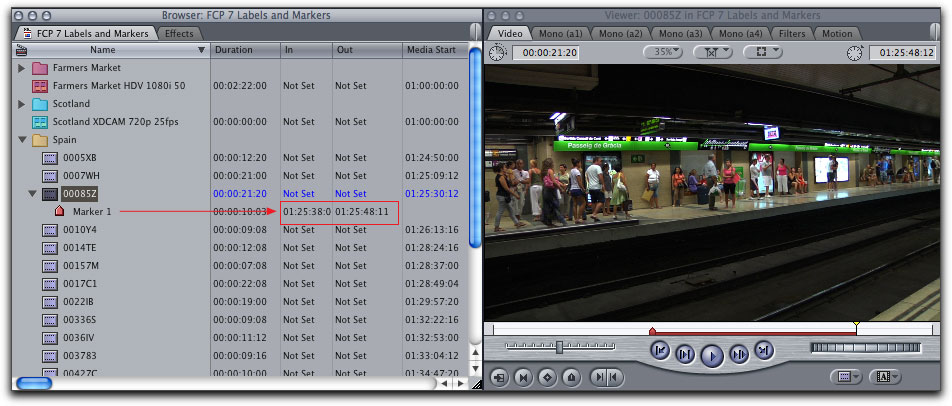This screenshot has width=952, height=406.
Task: Collapse the 00085Z clip disclosure triangle
Action: pos(32,194)
